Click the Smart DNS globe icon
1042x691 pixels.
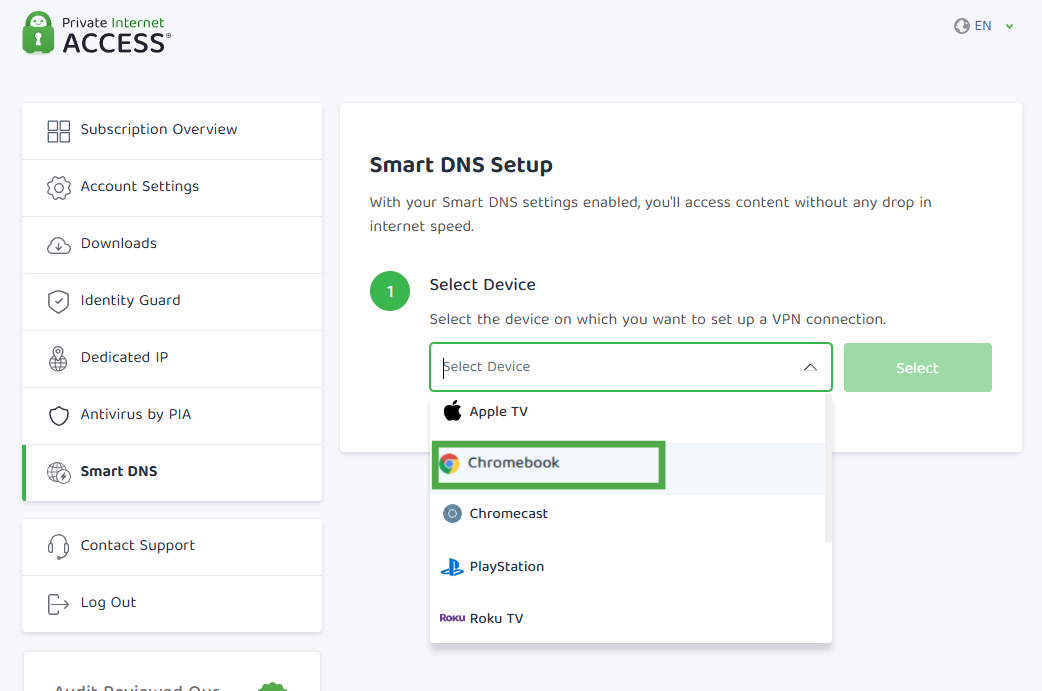pyautogui.click(x=58, y=472)
